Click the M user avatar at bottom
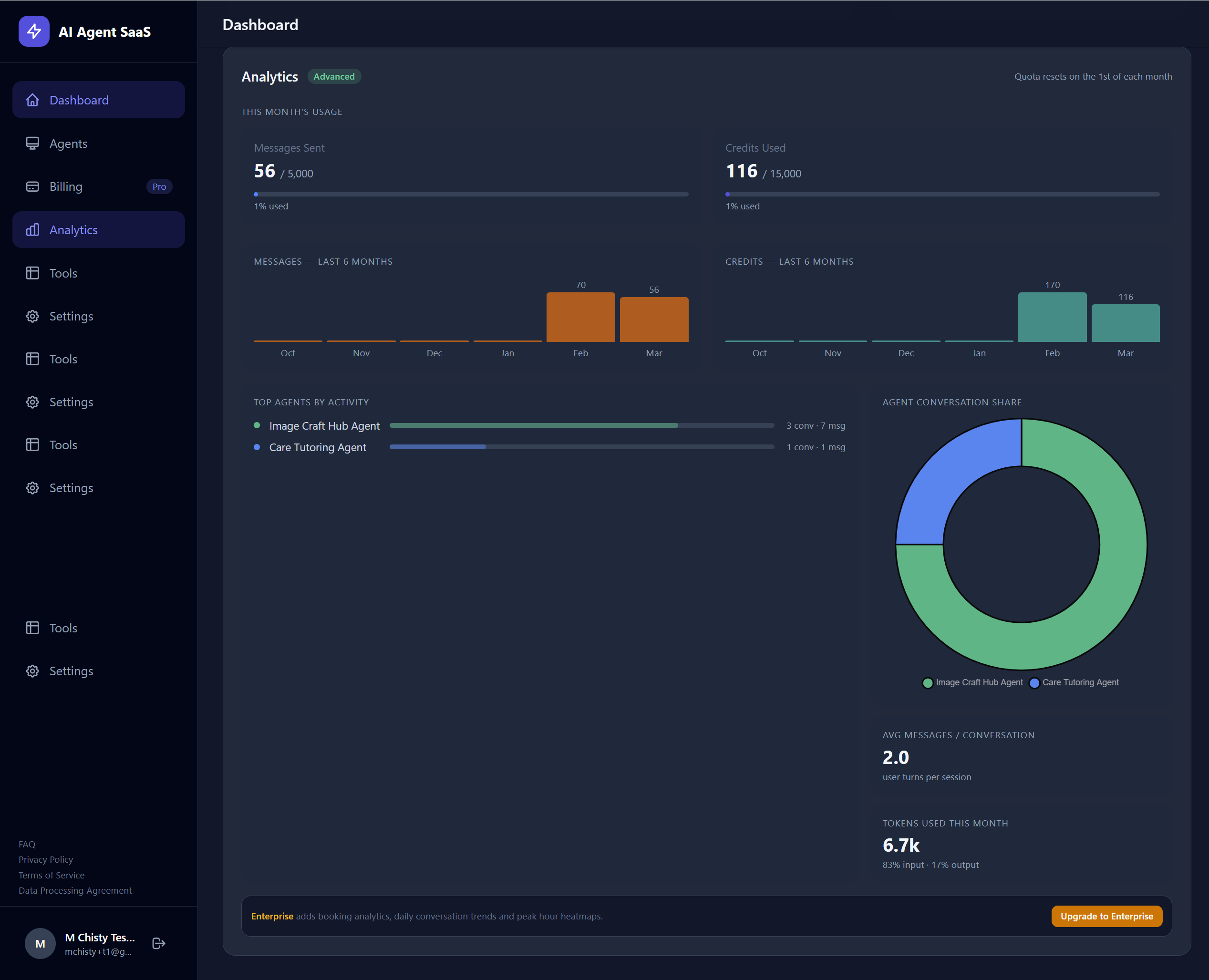Screen dimensions: 1209x980 (40, 943)
